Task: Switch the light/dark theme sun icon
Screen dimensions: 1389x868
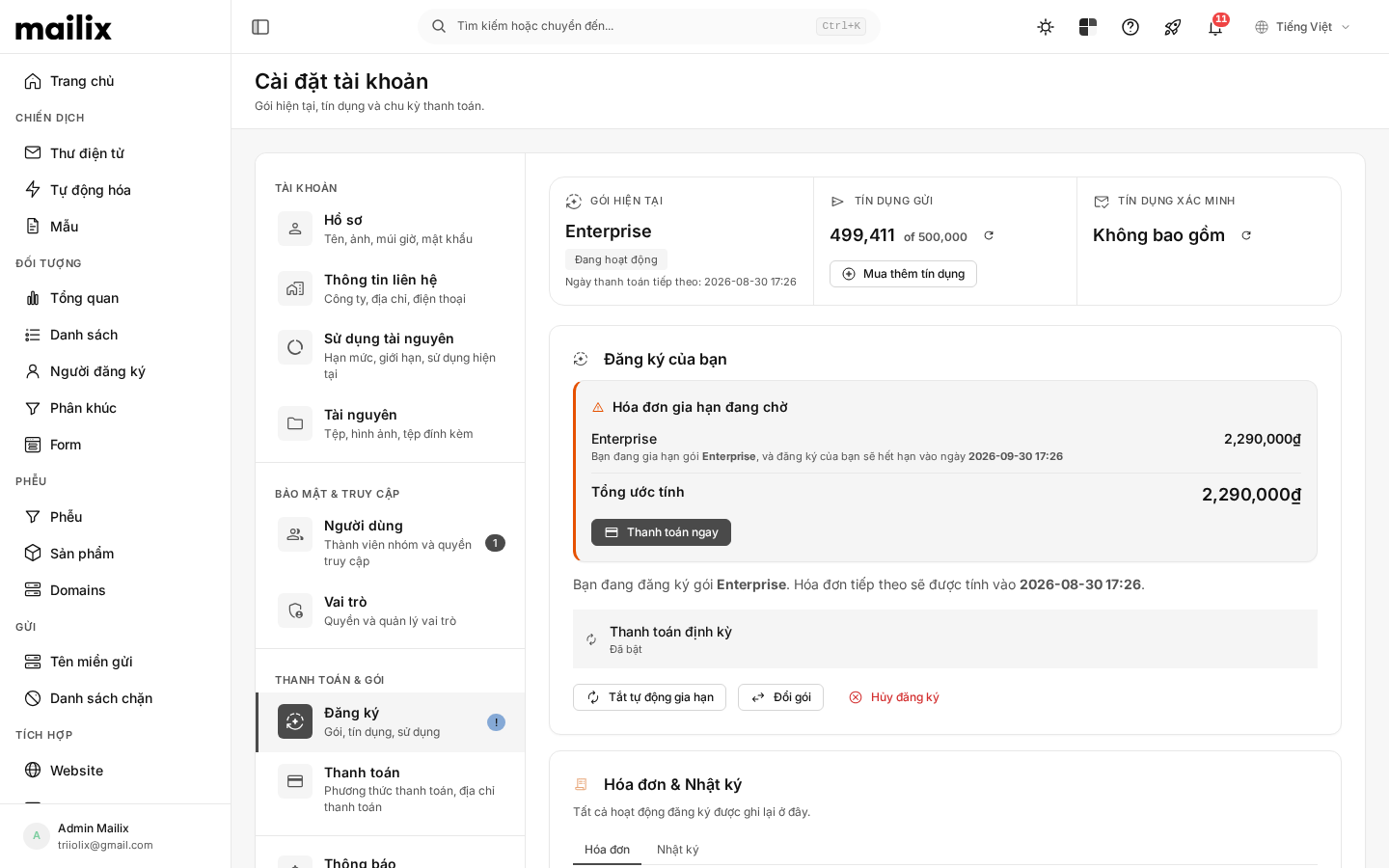Action: [x=1046, y=27]
